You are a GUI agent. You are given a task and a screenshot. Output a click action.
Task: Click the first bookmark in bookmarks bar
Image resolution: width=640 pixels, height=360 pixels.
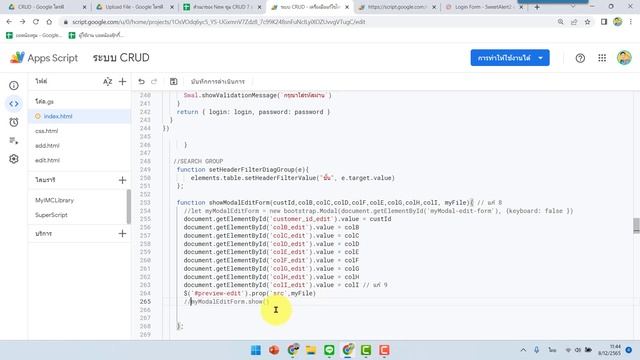[x=34, y=36]
